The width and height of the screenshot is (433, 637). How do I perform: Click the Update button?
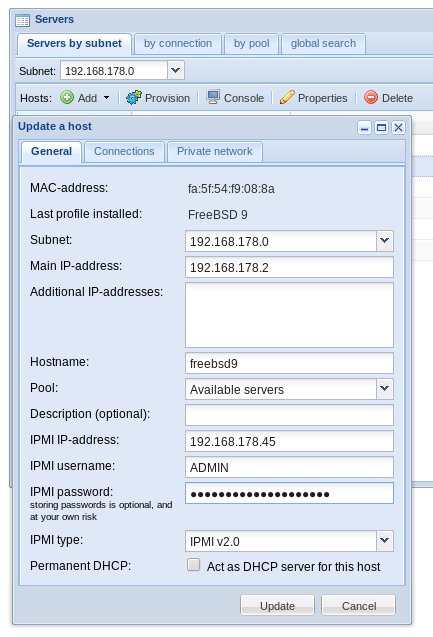coord(277,606)
